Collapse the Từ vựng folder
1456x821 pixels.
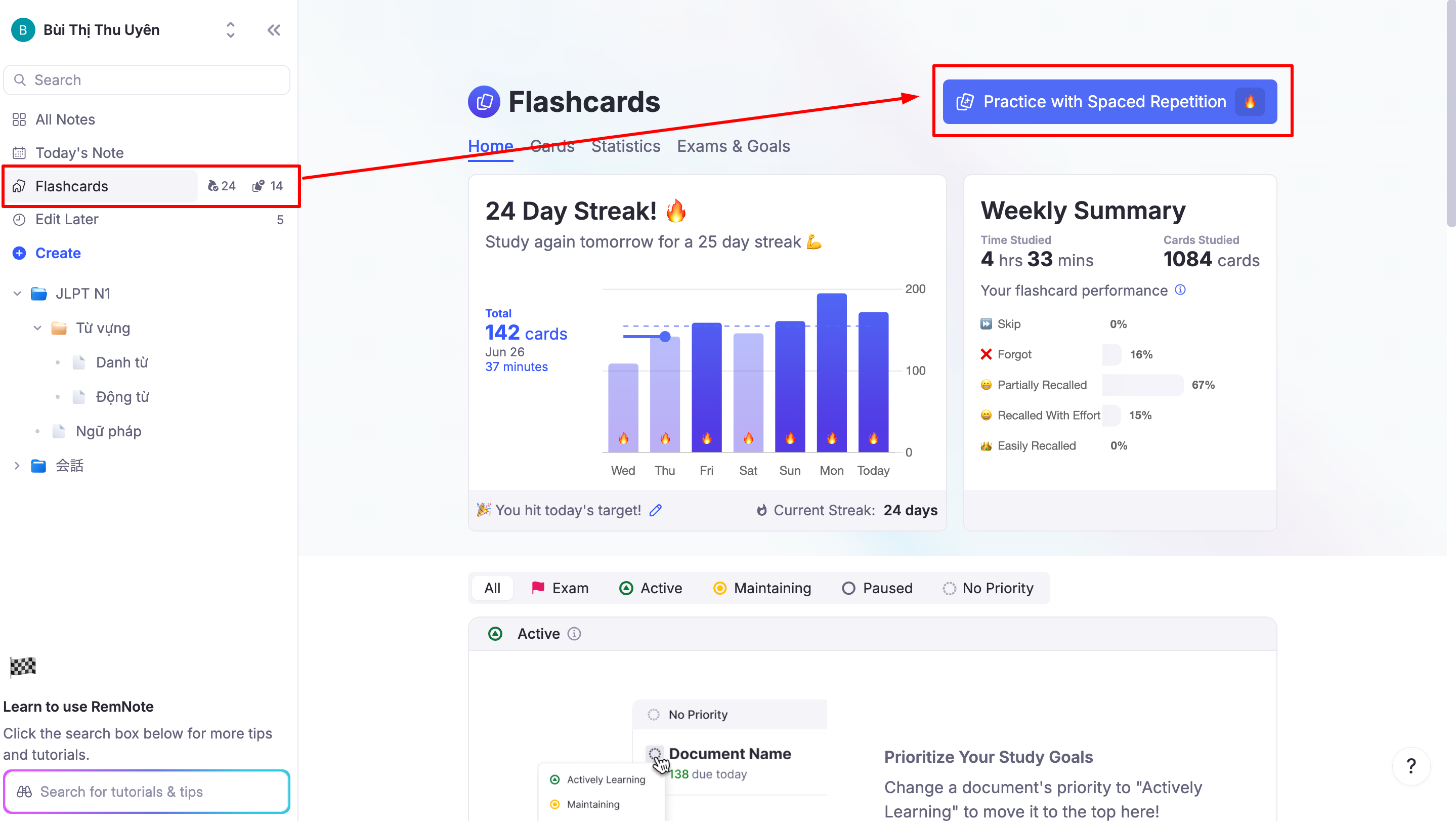(x=37, y=328)
